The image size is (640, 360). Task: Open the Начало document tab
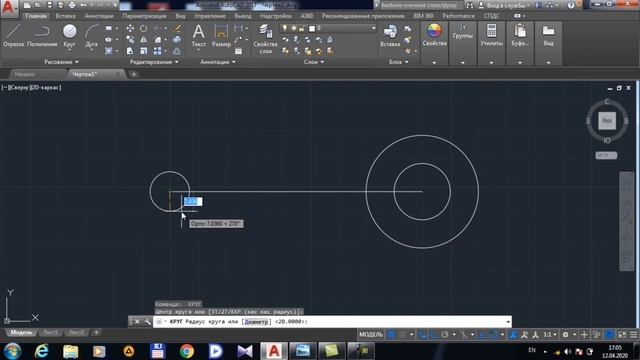point(24,74)
